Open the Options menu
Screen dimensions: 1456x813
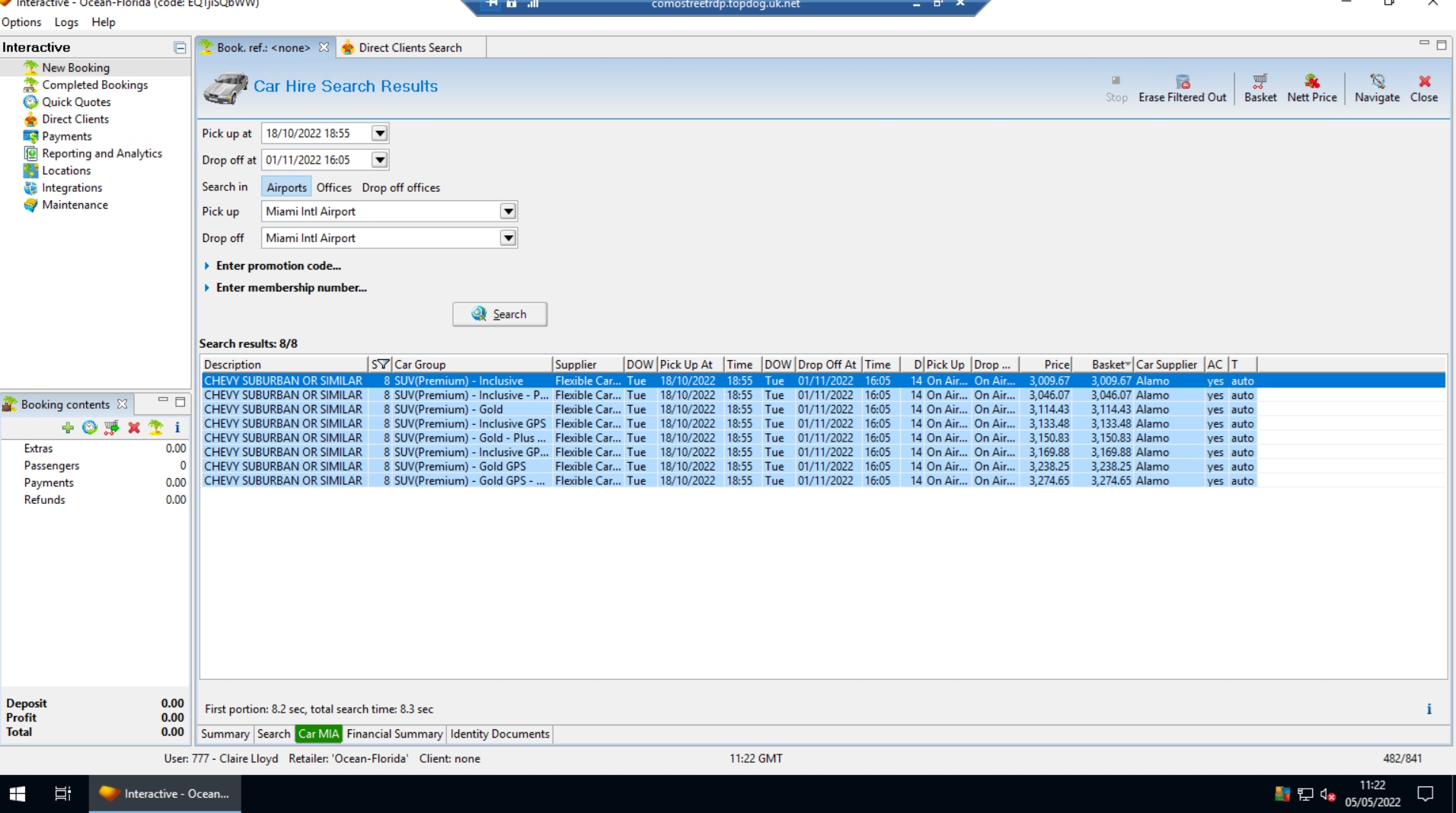21,22
